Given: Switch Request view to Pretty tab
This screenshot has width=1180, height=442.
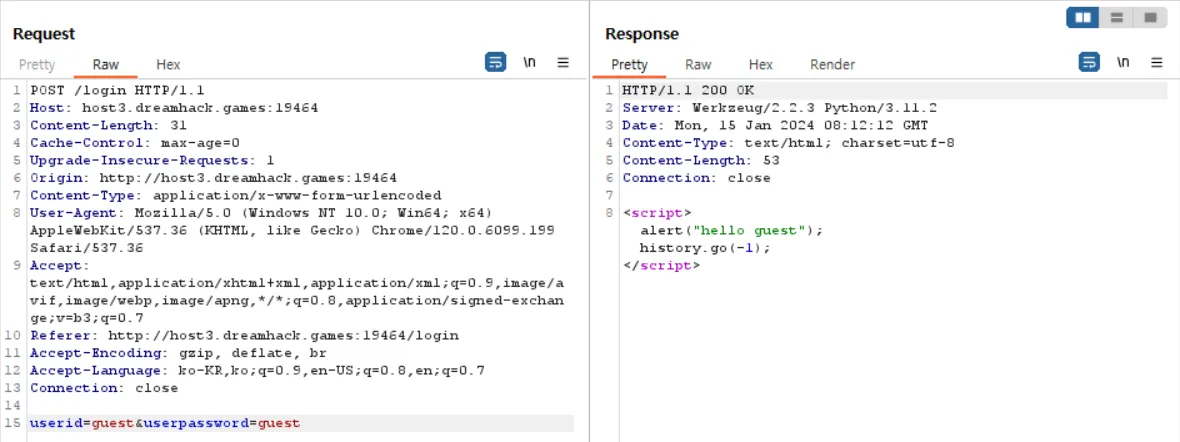Looking at the screenshot, I should [37, 65].
